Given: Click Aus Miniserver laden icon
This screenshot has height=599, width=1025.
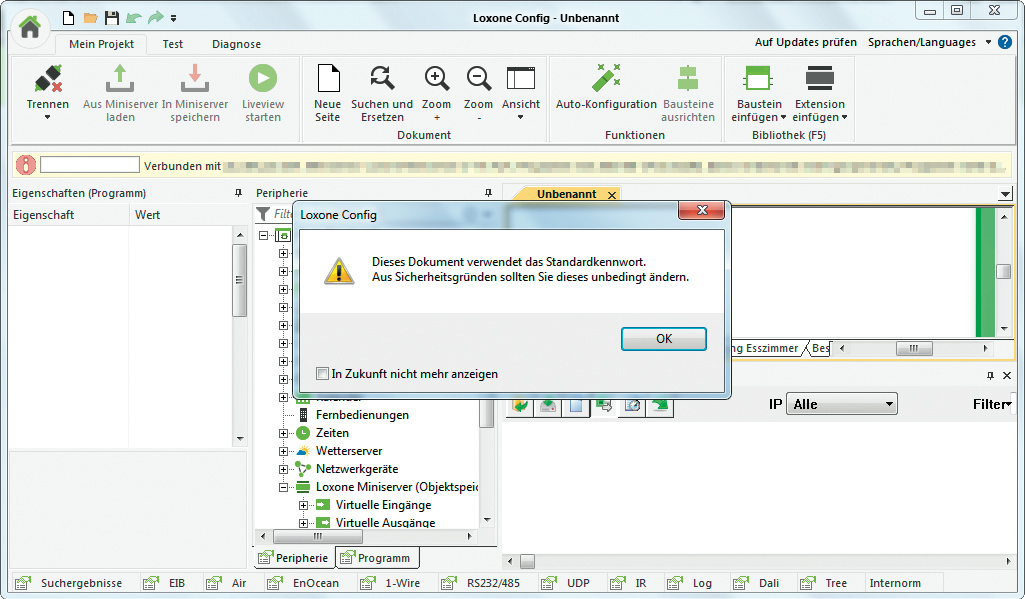Looking at the screenshot, I should (x=120, y=80).
